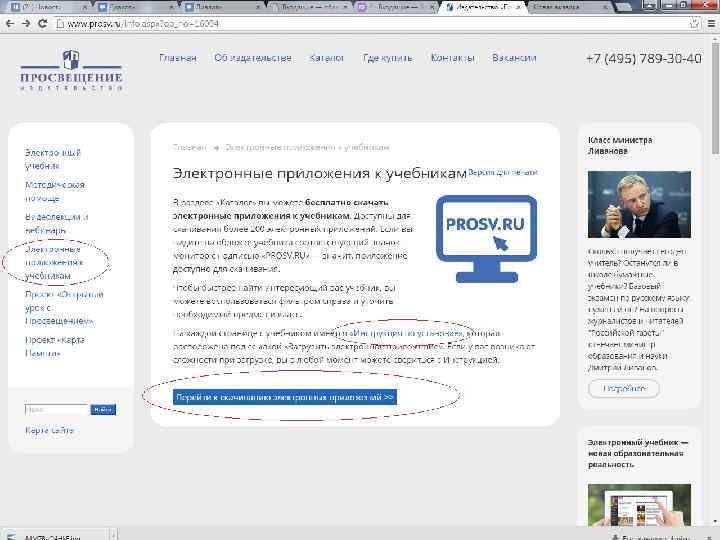Open the Каталог navigation item
The image size is (720, 540).
[x=326, y=58]
